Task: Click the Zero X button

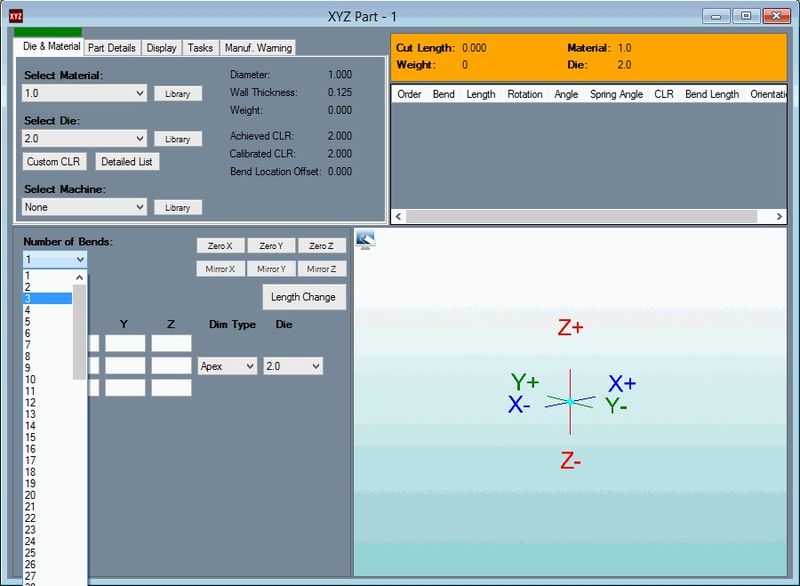Action: pyautogui.click(x=220, y=246)
